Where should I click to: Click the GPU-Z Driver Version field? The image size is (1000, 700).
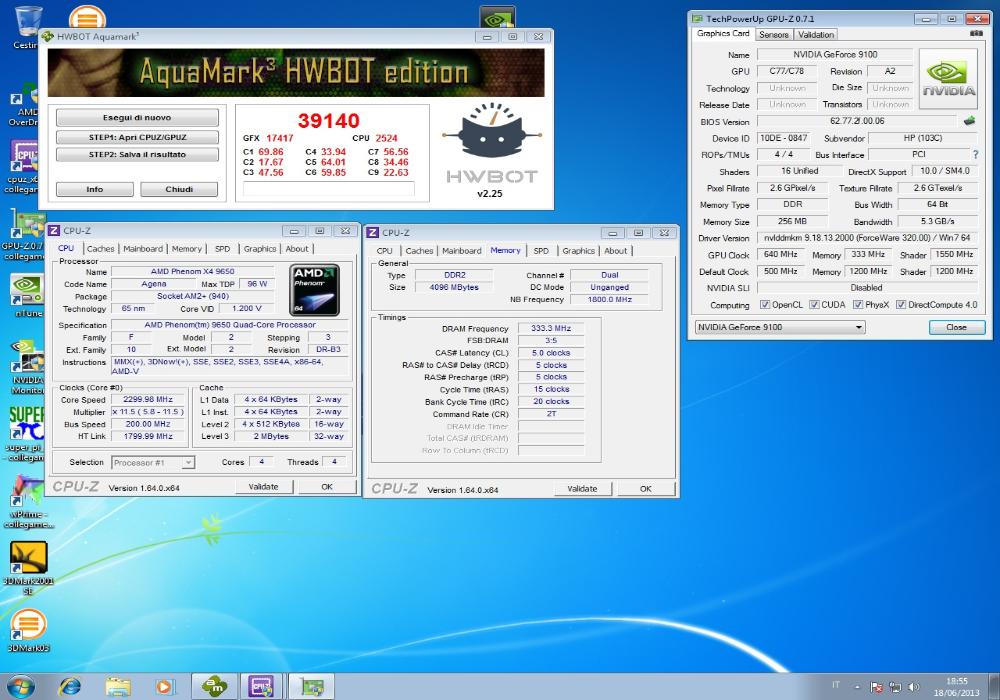tap(867, 238)
